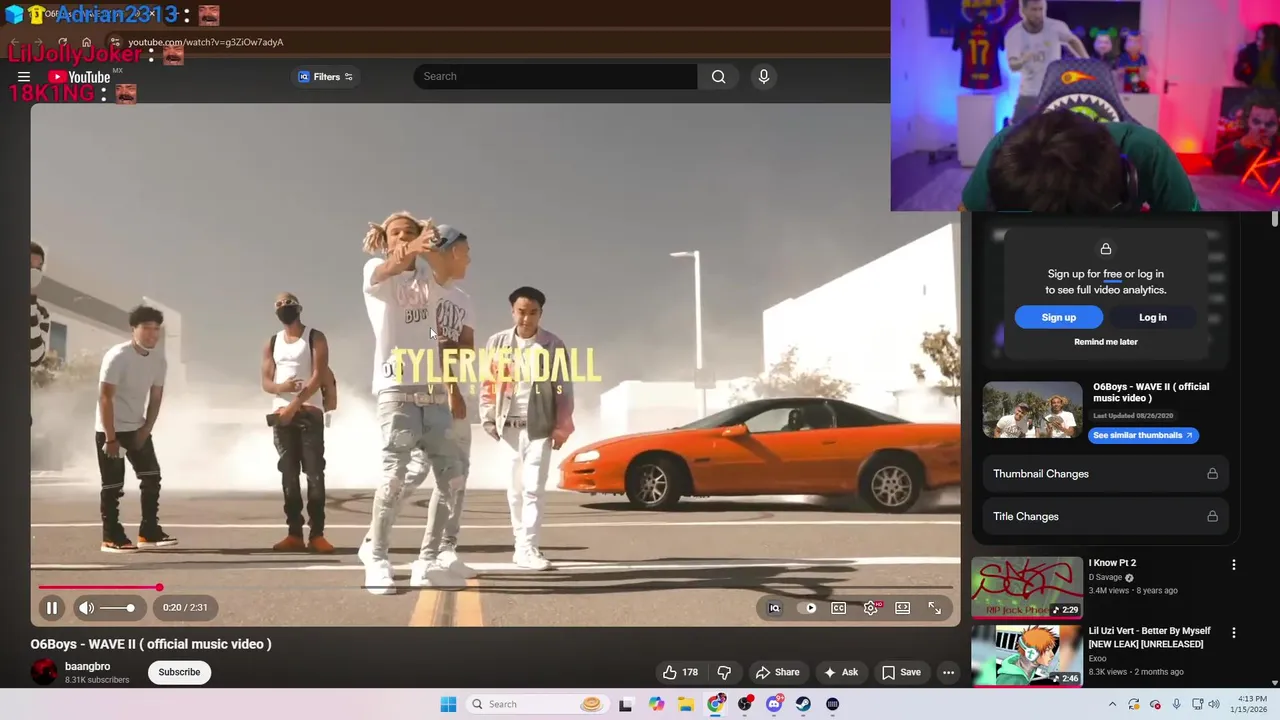The width and height of the screenshot is (1280, 720).
Task: Click the search magnifier button
Action: coord(718,77)
